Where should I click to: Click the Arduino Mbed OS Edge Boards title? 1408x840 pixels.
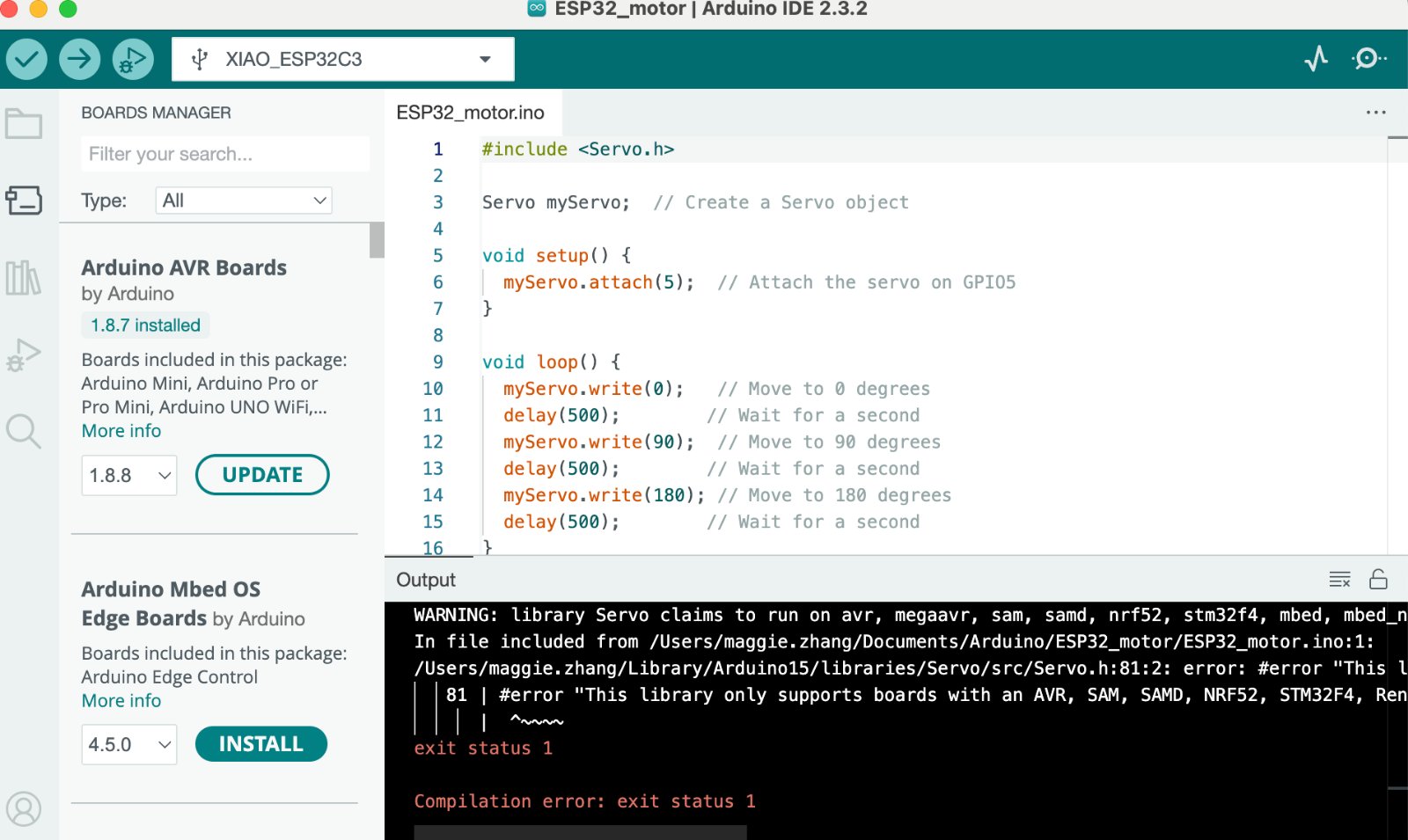coord(171,603)
